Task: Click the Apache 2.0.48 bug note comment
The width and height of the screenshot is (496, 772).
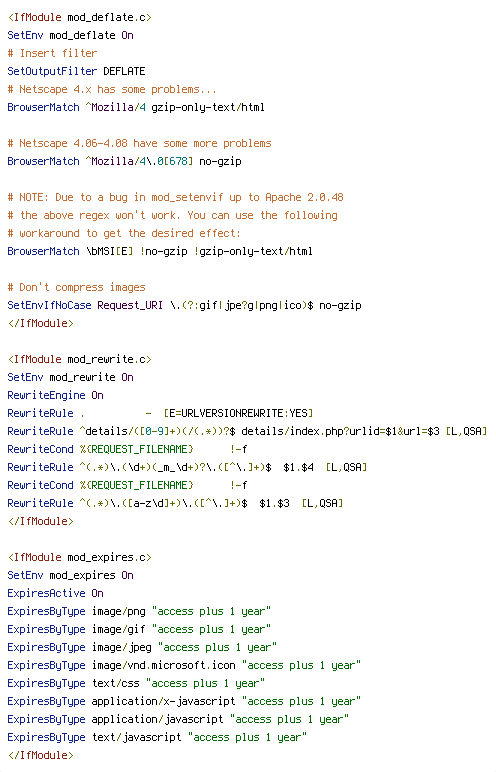Action: (x=175, y=197)
